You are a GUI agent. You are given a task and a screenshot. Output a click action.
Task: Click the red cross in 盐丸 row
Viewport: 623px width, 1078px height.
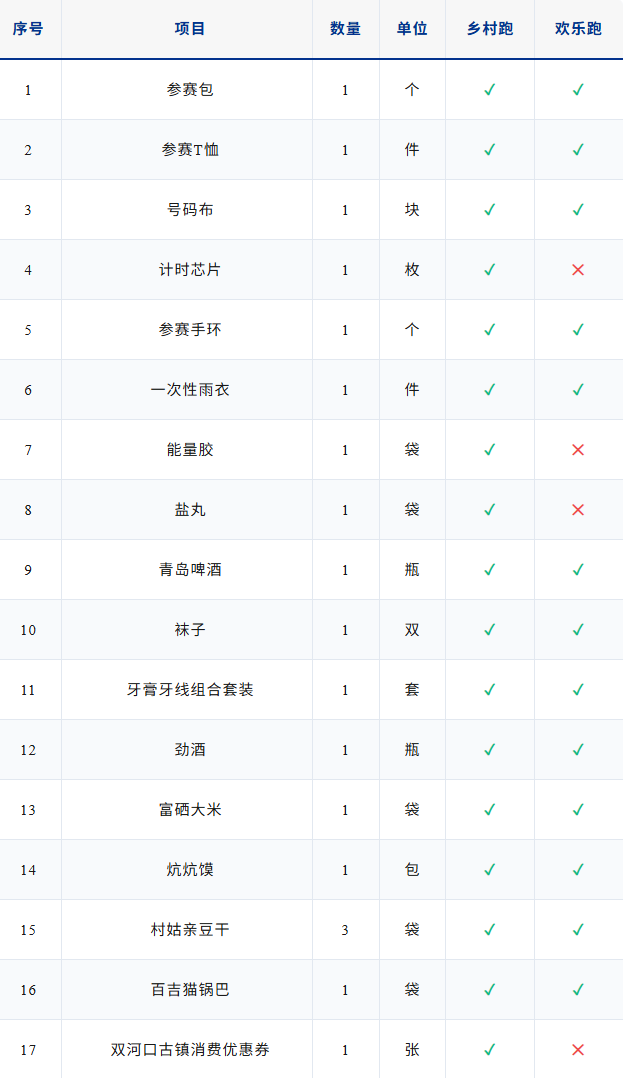(x=578, y=510)
